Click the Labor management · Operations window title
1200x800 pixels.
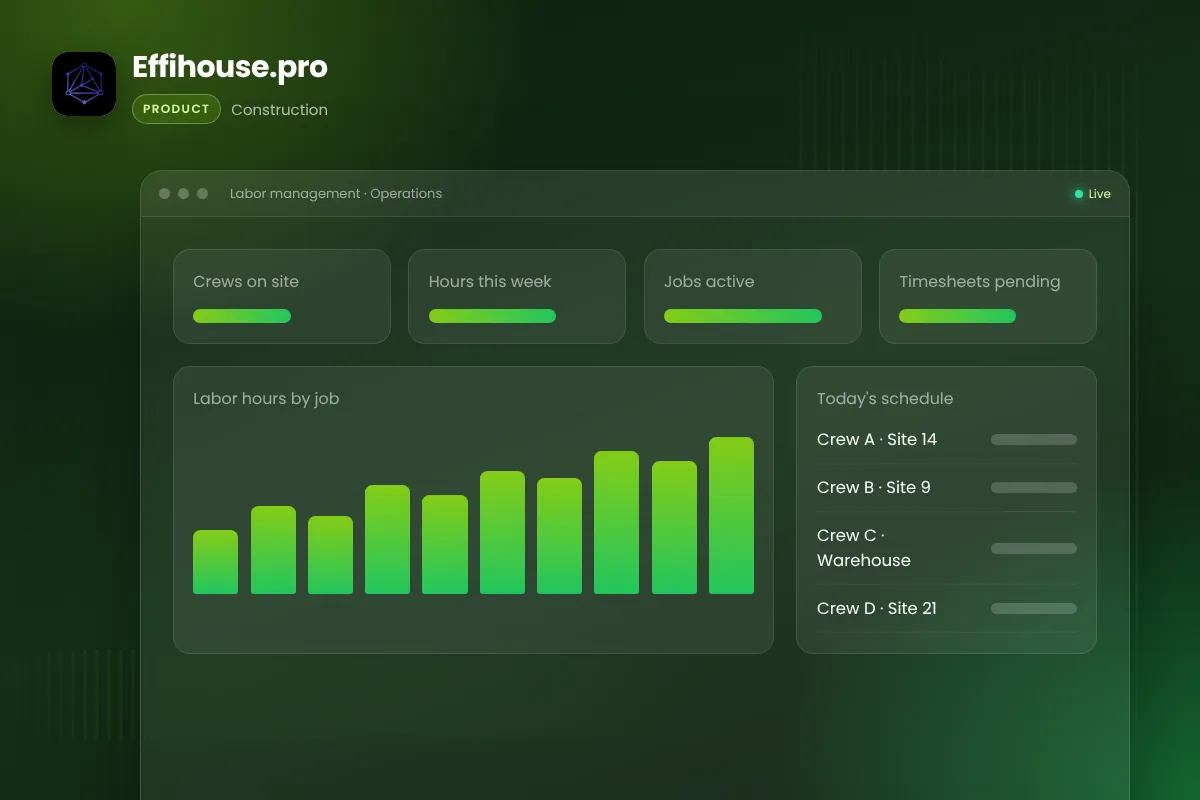tap(336, 194)
